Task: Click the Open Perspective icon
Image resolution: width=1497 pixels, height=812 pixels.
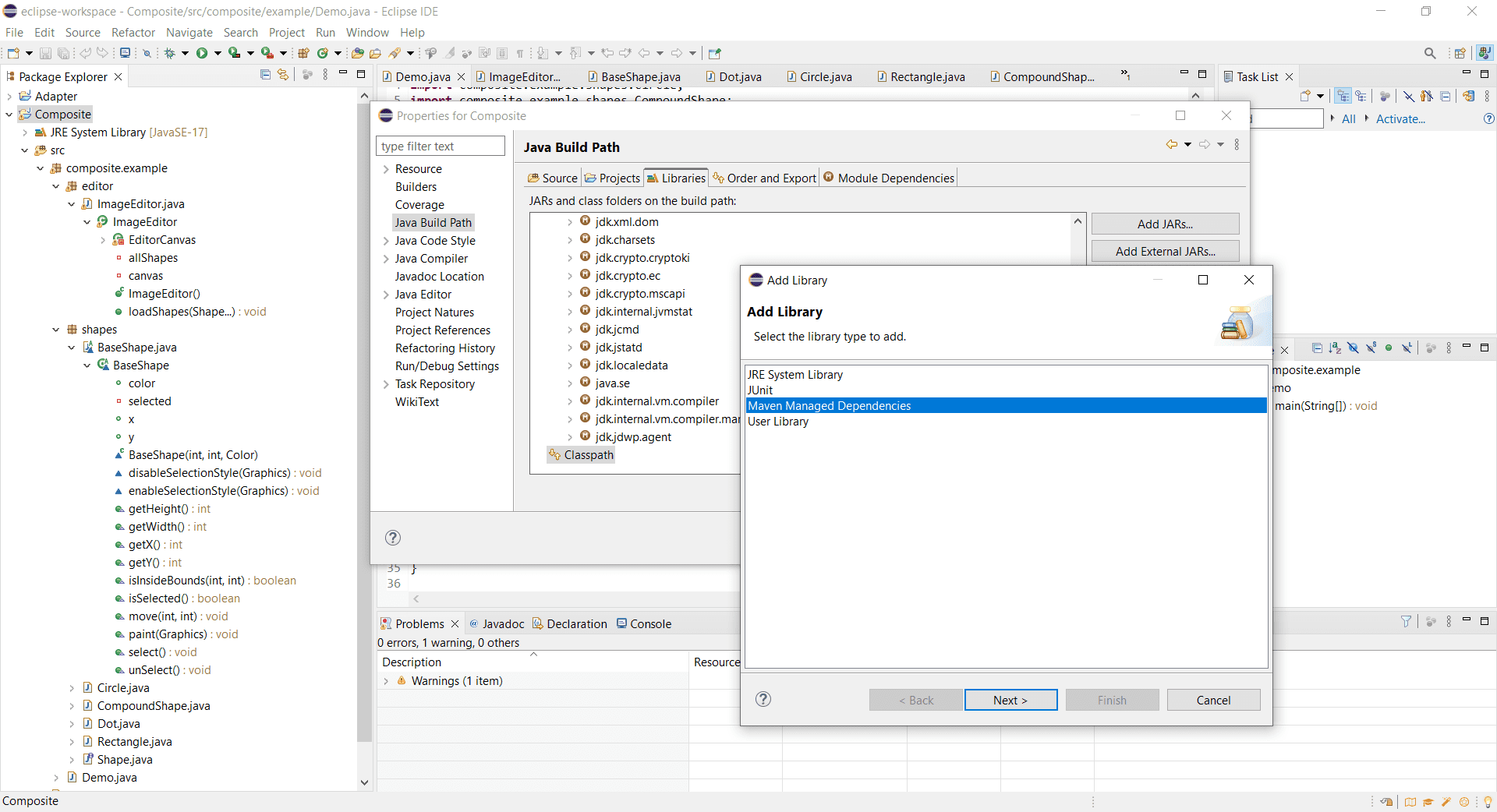Action: (1460, 53)
